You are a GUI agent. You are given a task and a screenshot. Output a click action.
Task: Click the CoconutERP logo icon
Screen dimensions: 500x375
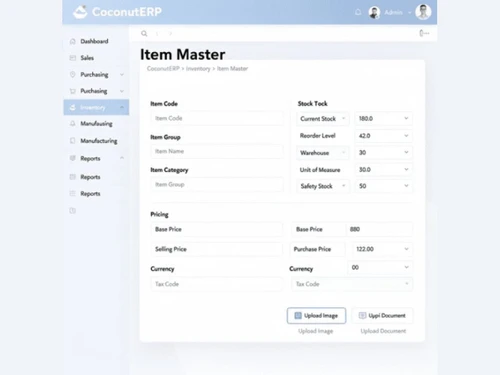pos(80,12)
